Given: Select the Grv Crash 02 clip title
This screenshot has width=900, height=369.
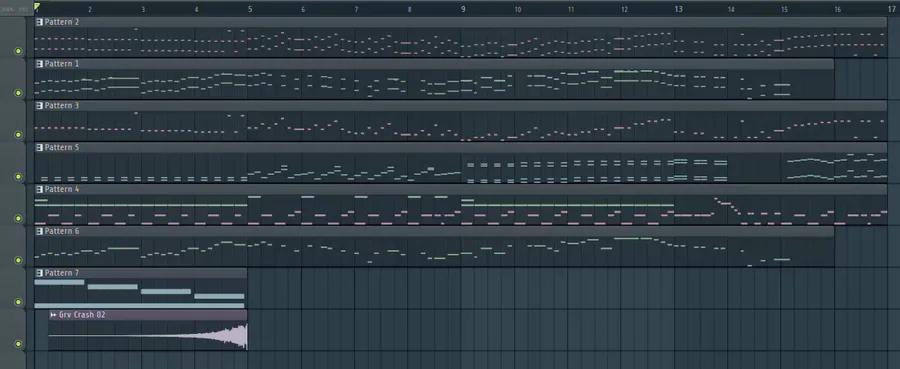Looking at the screenshot, I should [x=82, y=315].
